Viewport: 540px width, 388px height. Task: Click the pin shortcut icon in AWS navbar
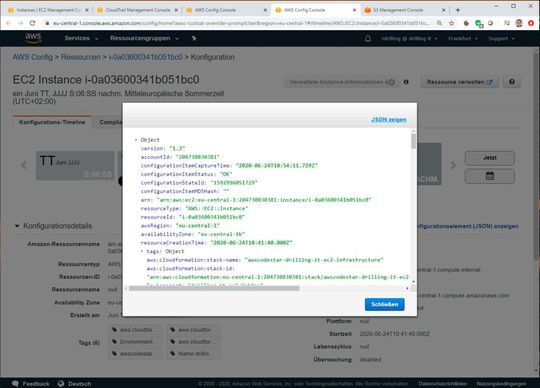194,38
